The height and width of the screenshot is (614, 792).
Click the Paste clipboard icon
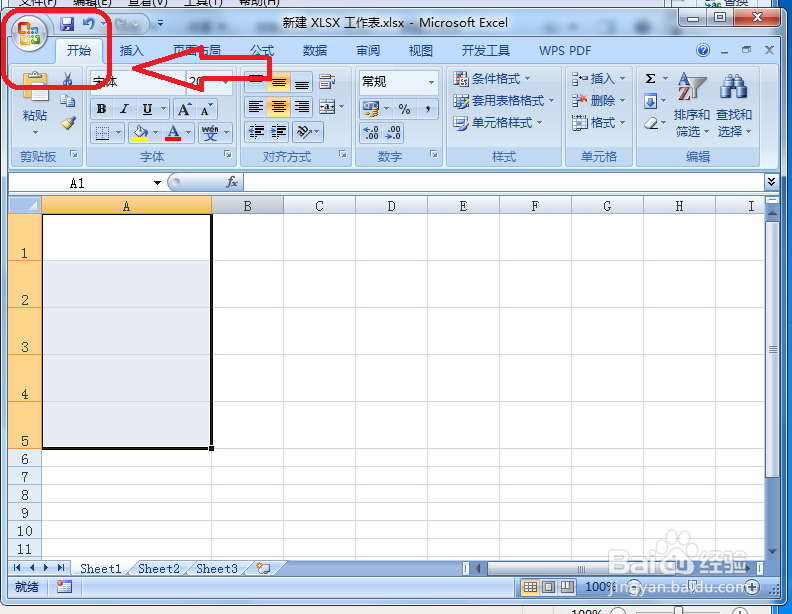[35, 86]
